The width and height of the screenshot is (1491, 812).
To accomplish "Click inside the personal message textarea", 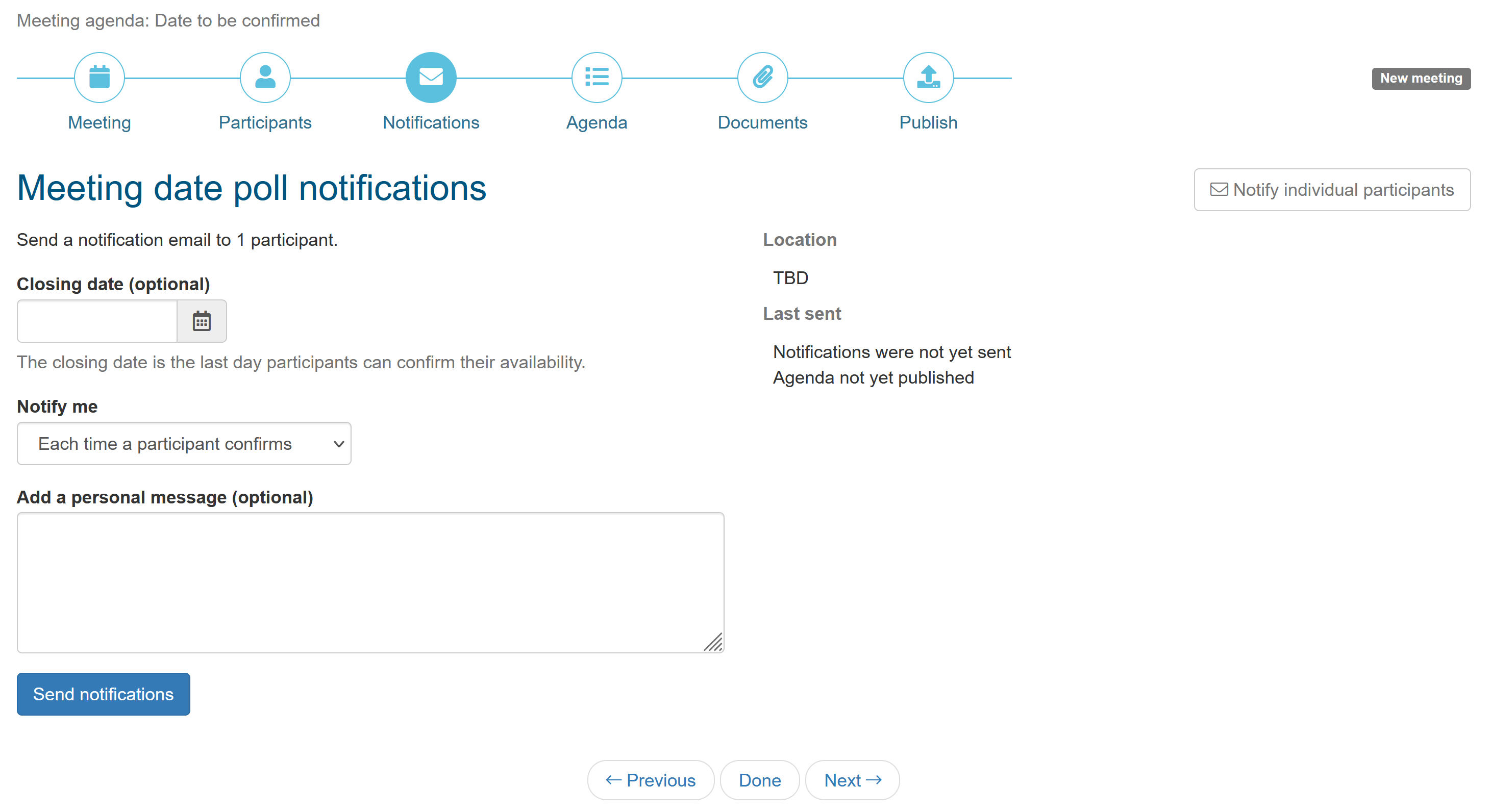I will point(370,582).
